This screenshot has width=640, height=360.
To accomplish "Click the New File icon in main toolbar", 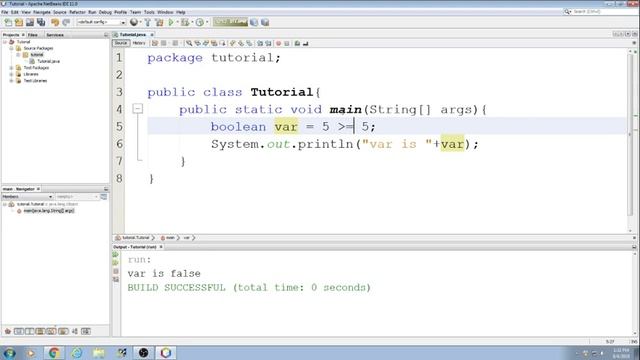I will [8, 22].
